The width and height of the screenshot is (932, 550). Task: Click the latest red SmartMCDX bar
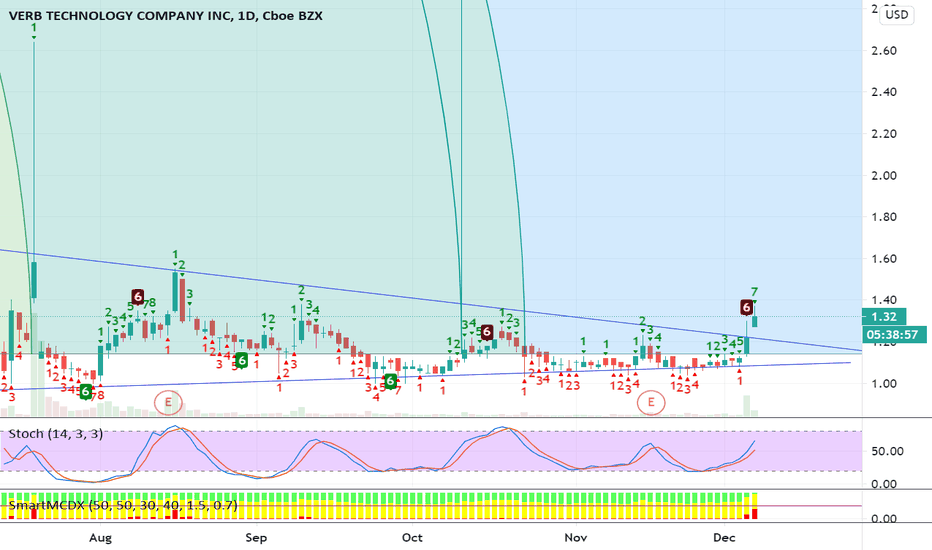coord(755,514)
